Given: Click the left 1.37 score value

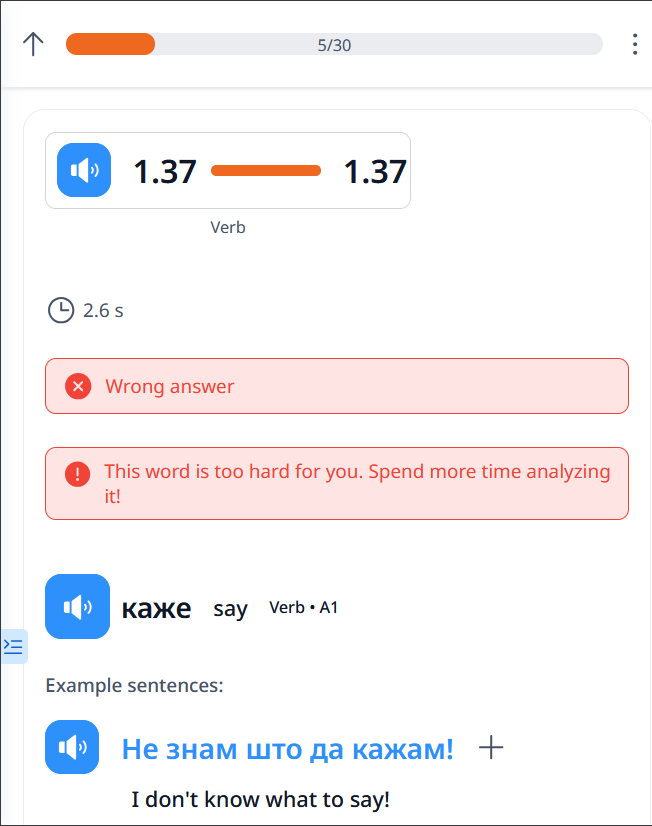Looking at the screenshot, I should tap(165, 171).
